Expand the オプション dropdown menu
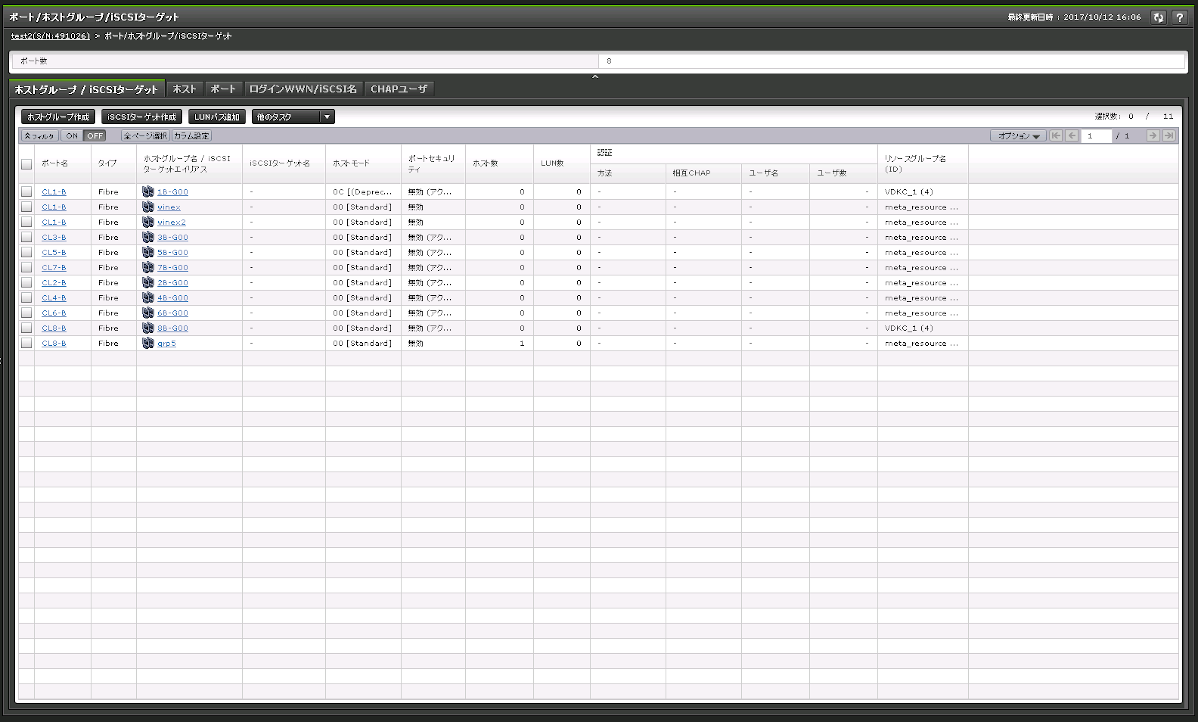The height and width of the screenshot is (722, 1198). pos(1018,135)
